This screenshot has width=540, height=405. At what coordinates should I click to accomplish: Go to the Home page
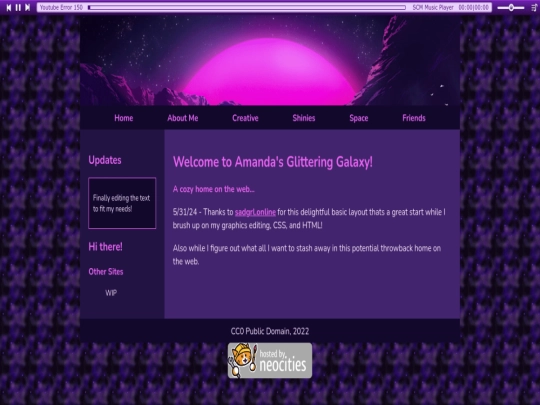(x=124, y=118)
